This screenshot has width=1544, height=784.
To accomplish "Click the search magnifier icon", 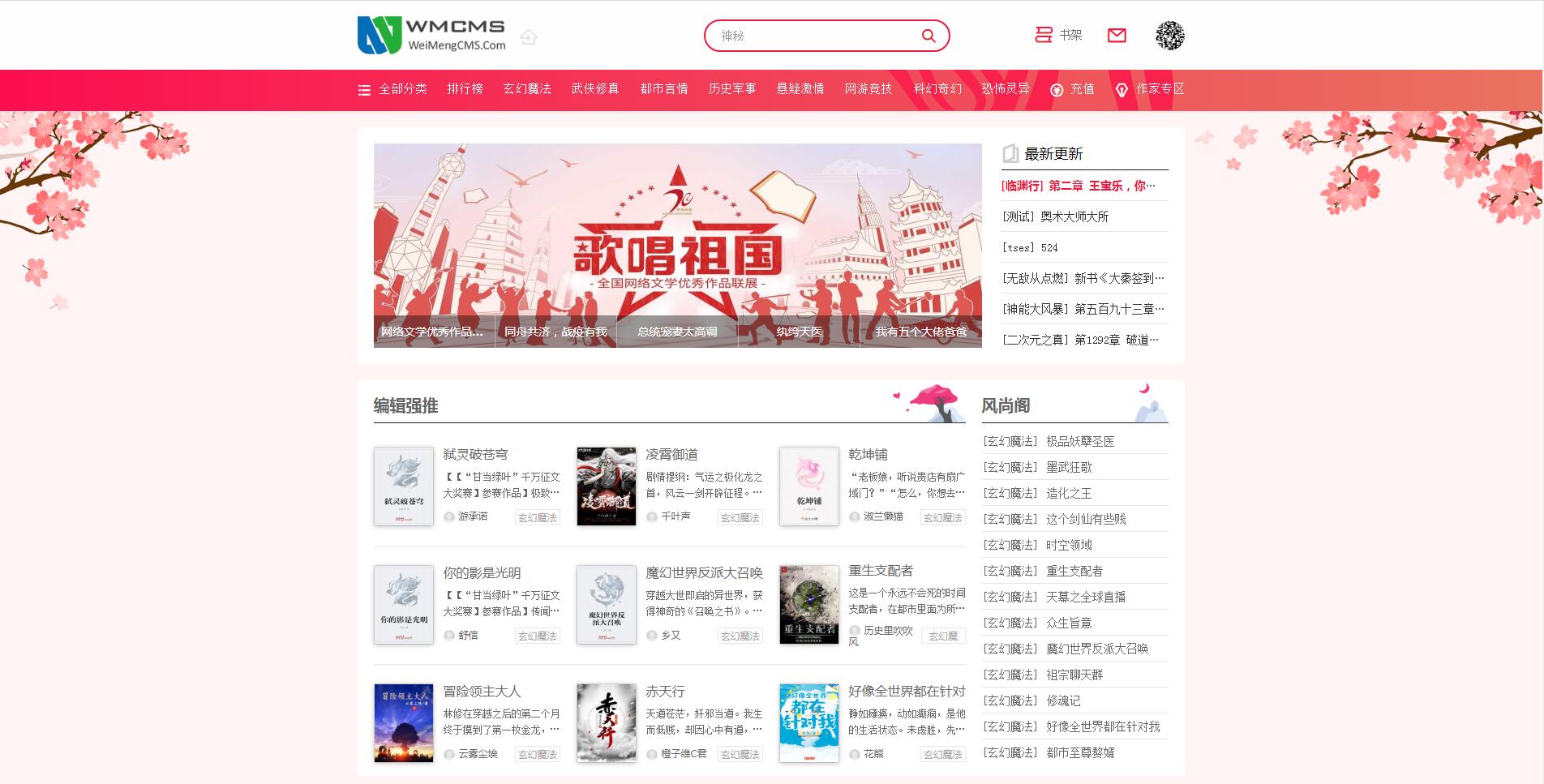I will (929, 36).
